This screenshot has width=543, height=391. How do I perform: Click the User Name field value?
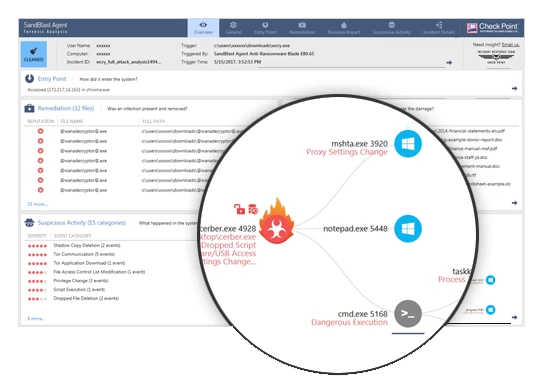coord(103,46)
